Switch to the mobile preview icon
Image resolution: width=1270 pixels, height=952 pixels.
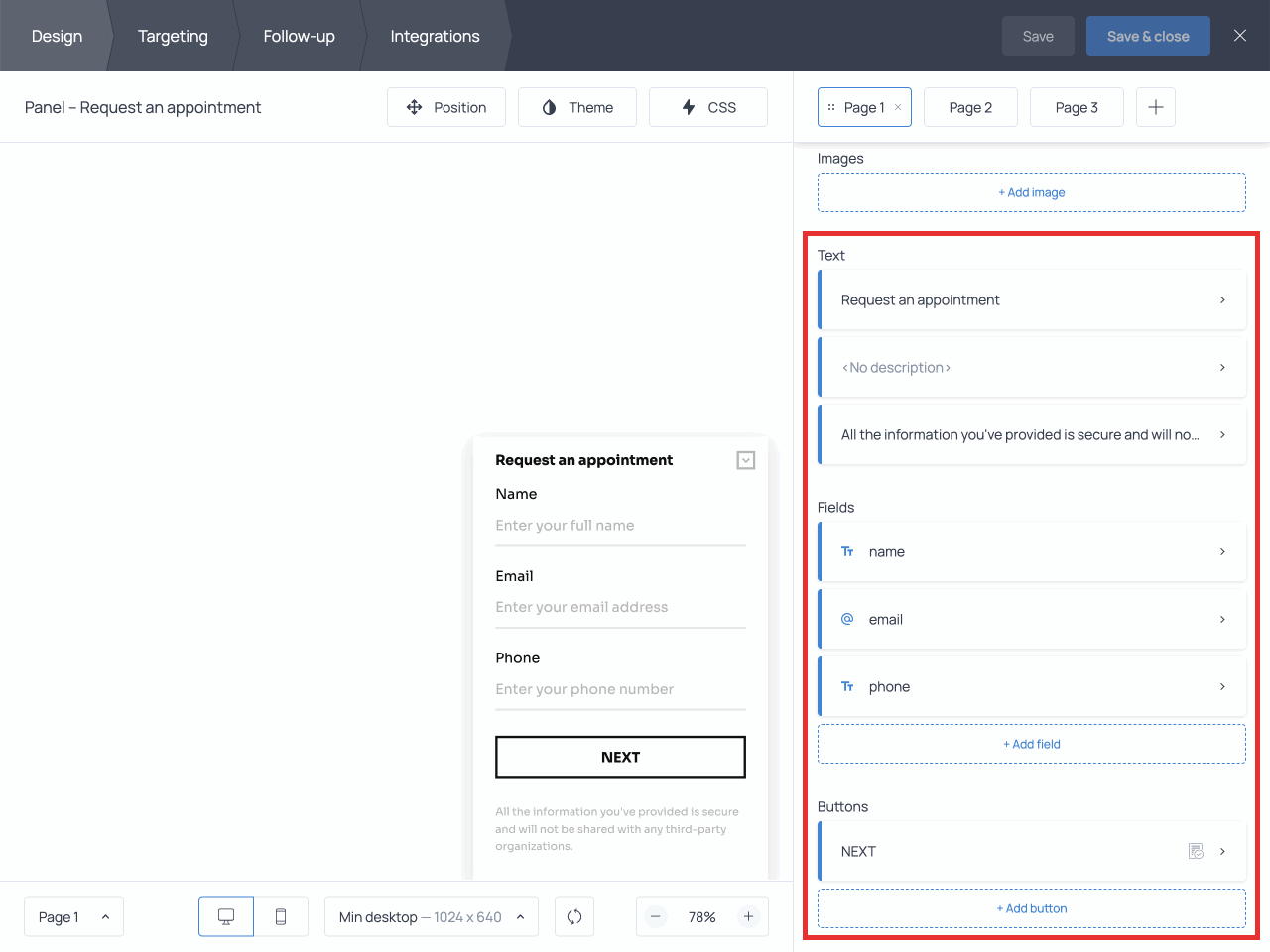[x=281, y=917]
